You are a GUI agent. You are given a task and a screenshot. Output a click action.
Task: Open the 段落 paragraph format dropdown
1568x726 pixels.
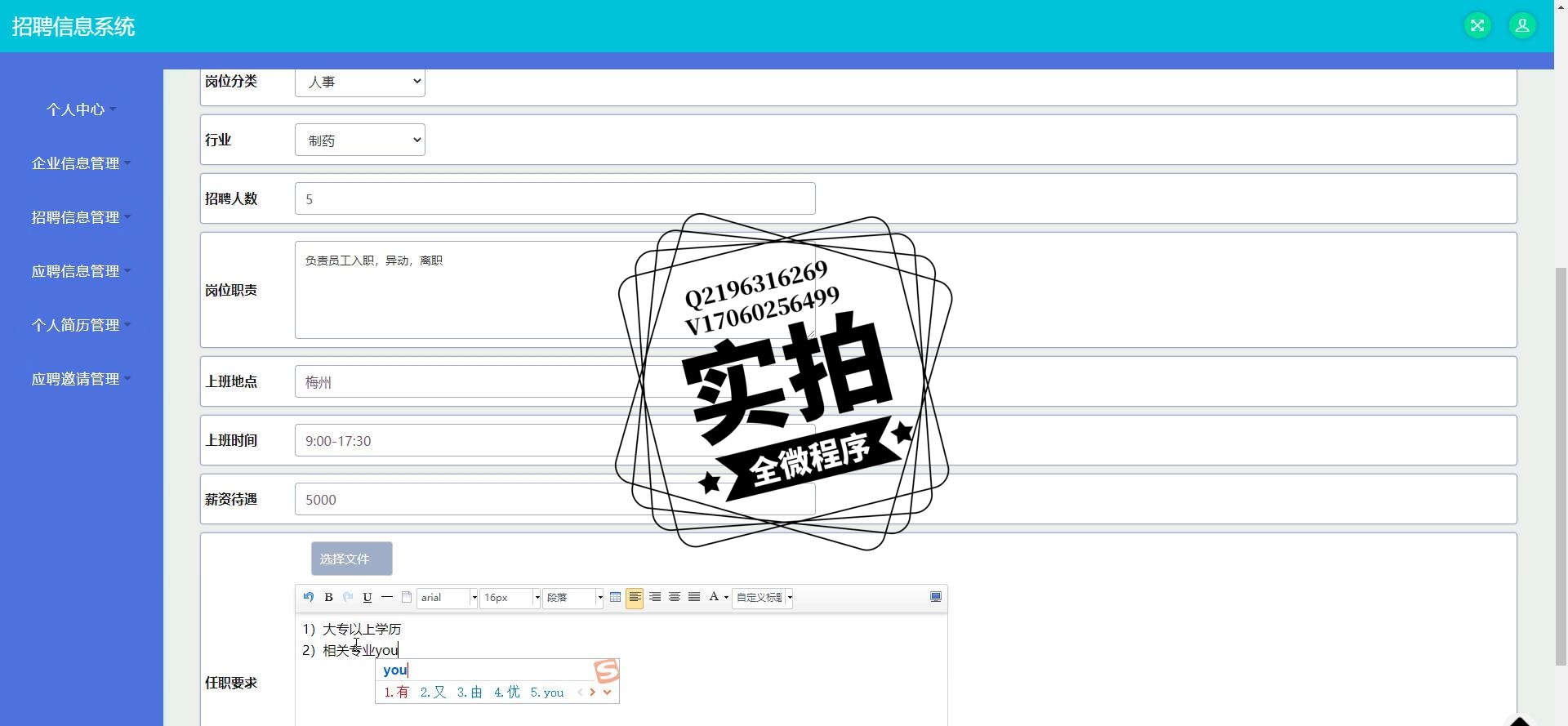tap(573, 598)
